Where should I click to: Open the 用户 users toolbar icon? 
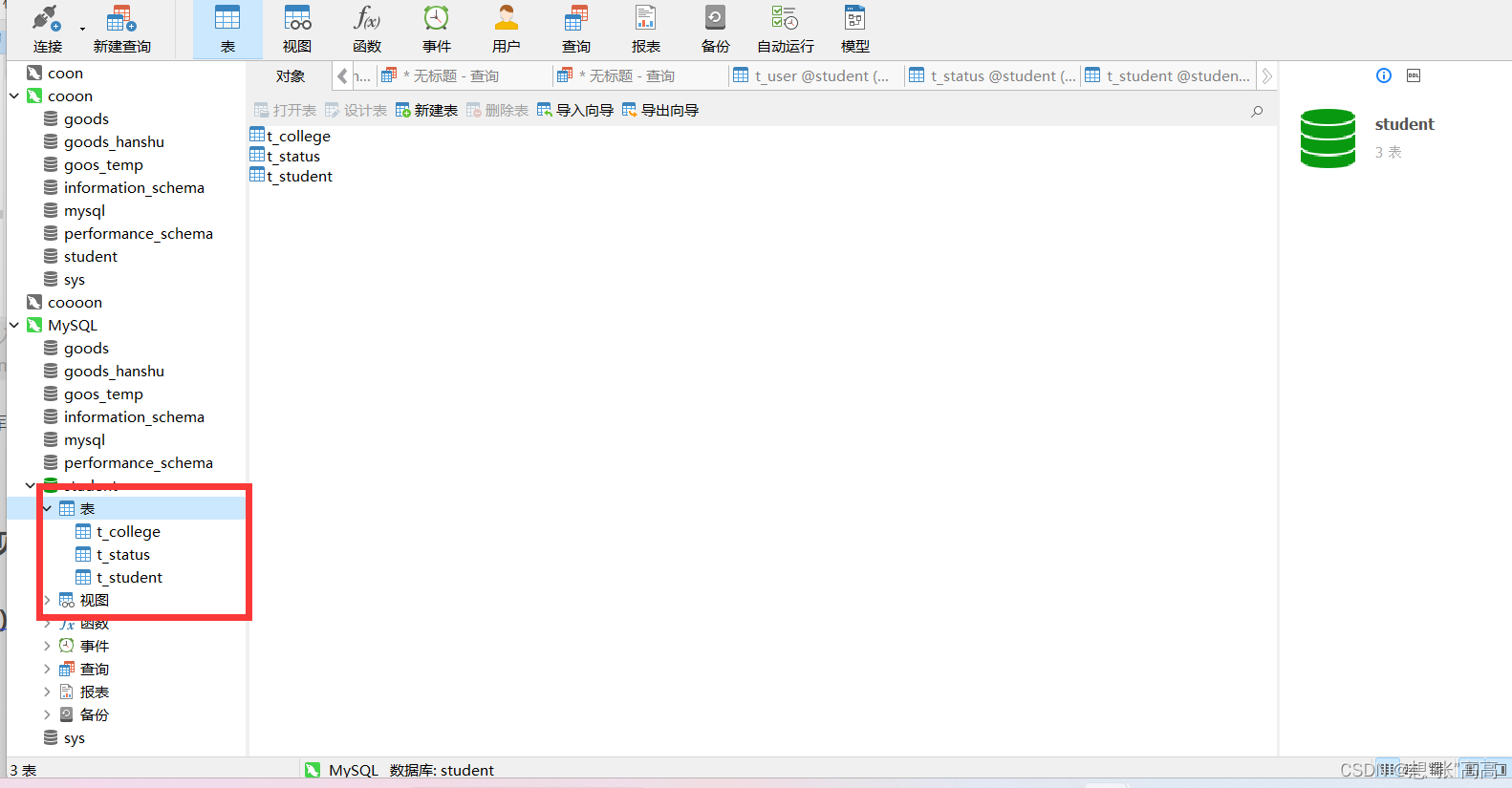point(507,29)
